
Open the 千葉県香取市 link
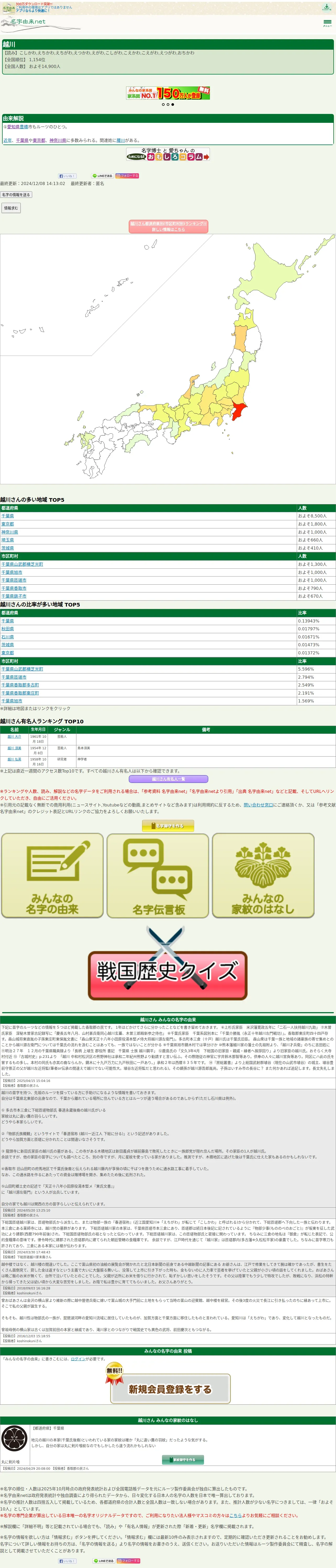click(14, 588)
